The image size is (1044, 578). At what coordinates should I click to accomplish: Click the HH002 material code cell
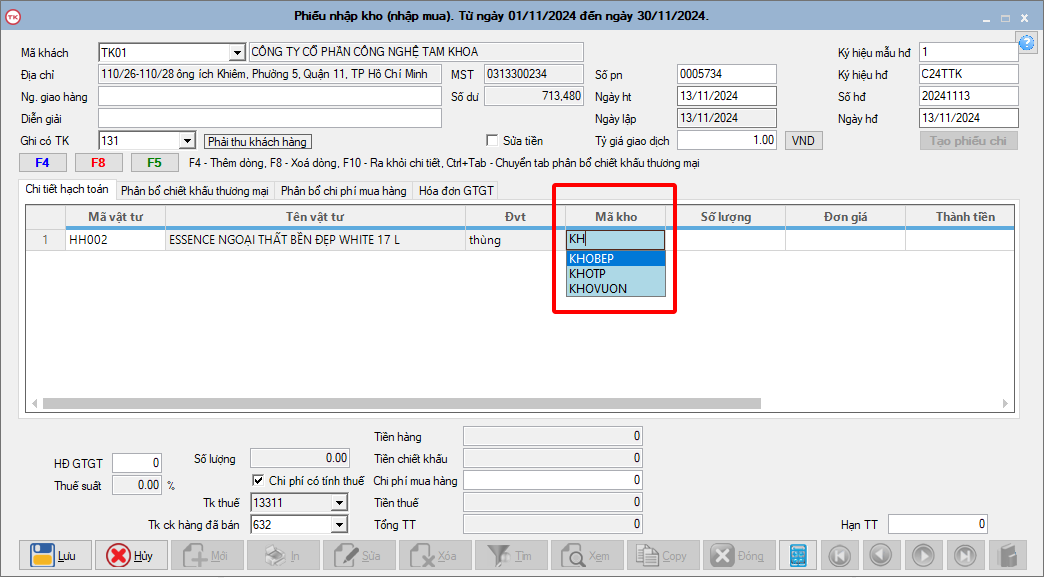point(115,240)
